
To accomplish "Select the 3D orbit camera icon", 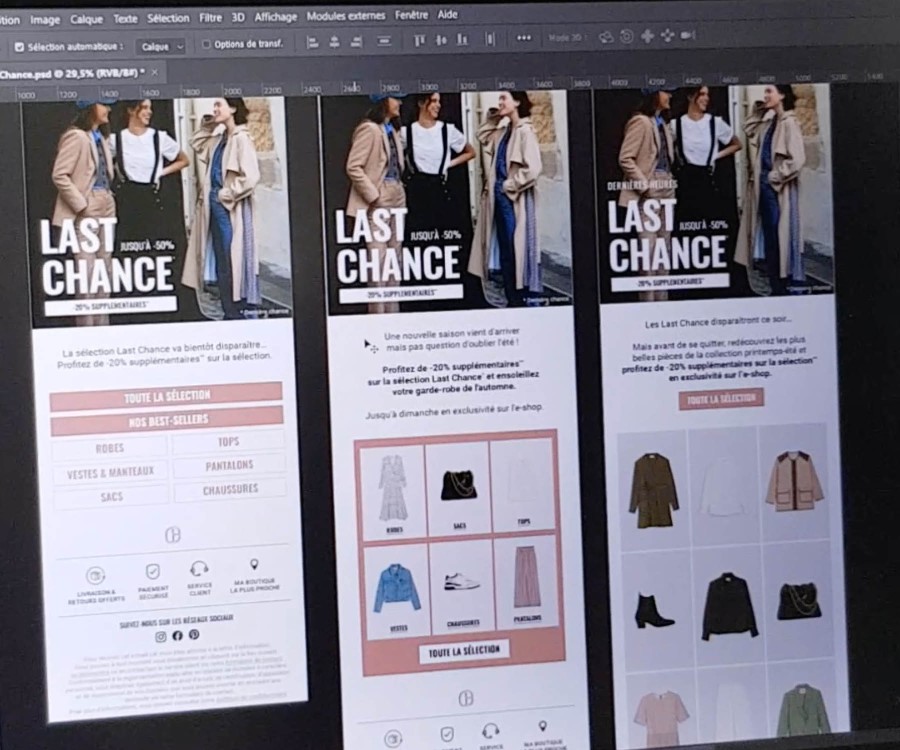I will tap(606, 36).
